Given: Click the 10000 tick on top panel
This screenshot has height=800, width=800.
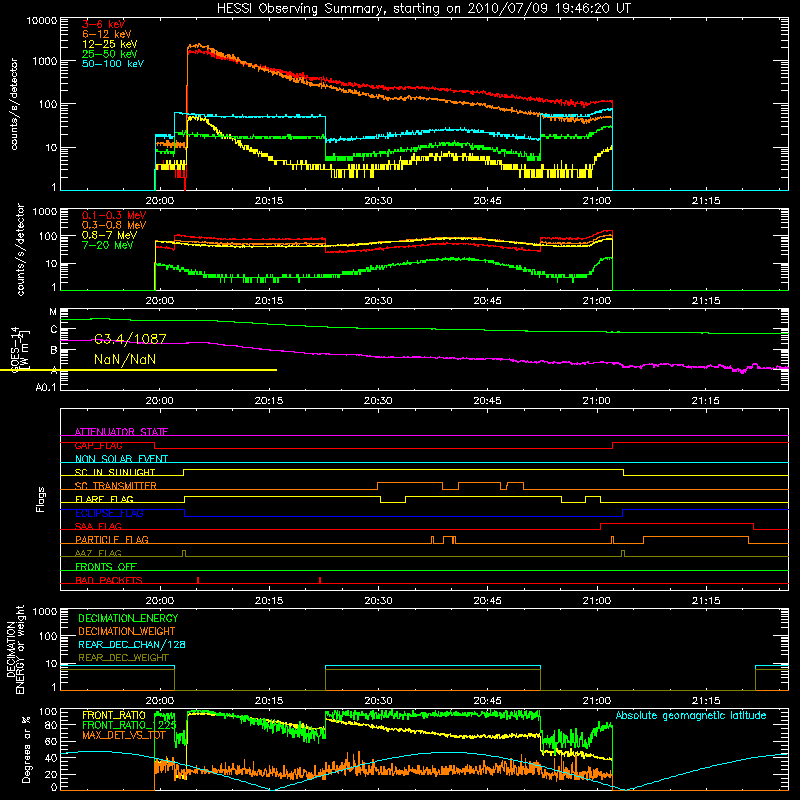Looking at the screenshot, I should pos(42,21).
